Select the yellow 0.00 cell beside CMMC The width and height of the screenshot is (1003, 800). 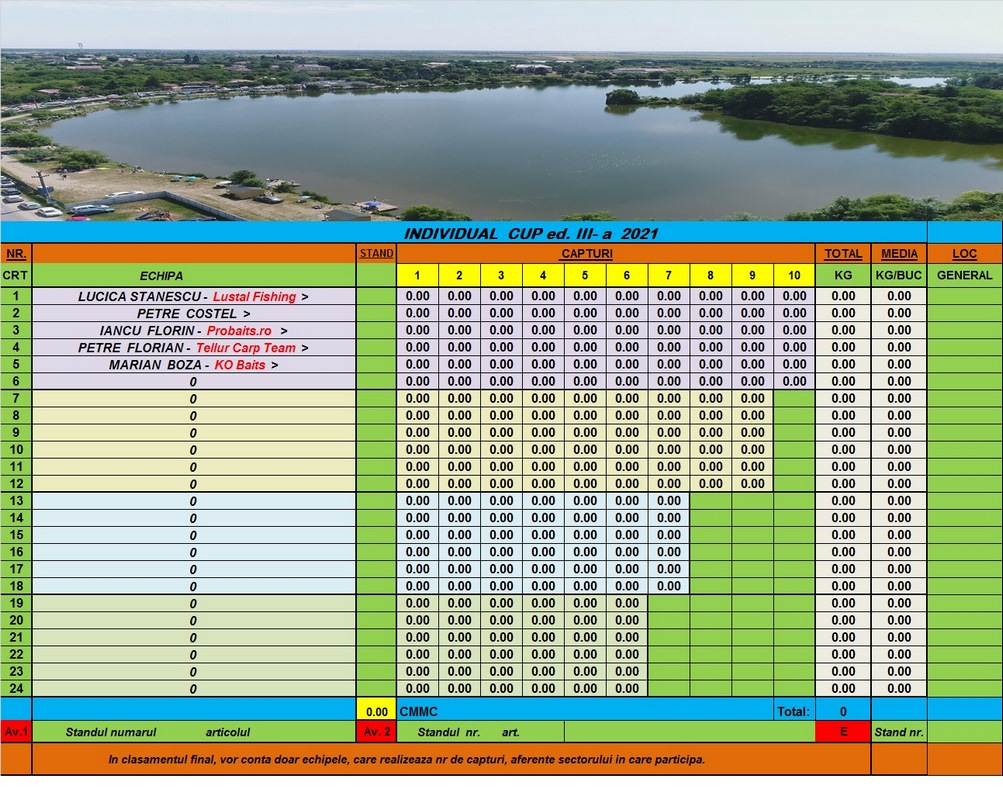coord(376,711)
